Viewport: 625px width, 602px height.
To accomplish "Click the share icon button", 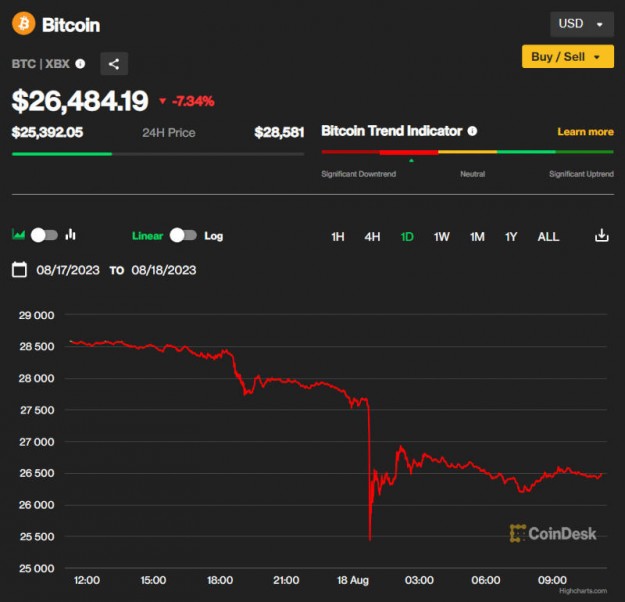I will [114, 64].
